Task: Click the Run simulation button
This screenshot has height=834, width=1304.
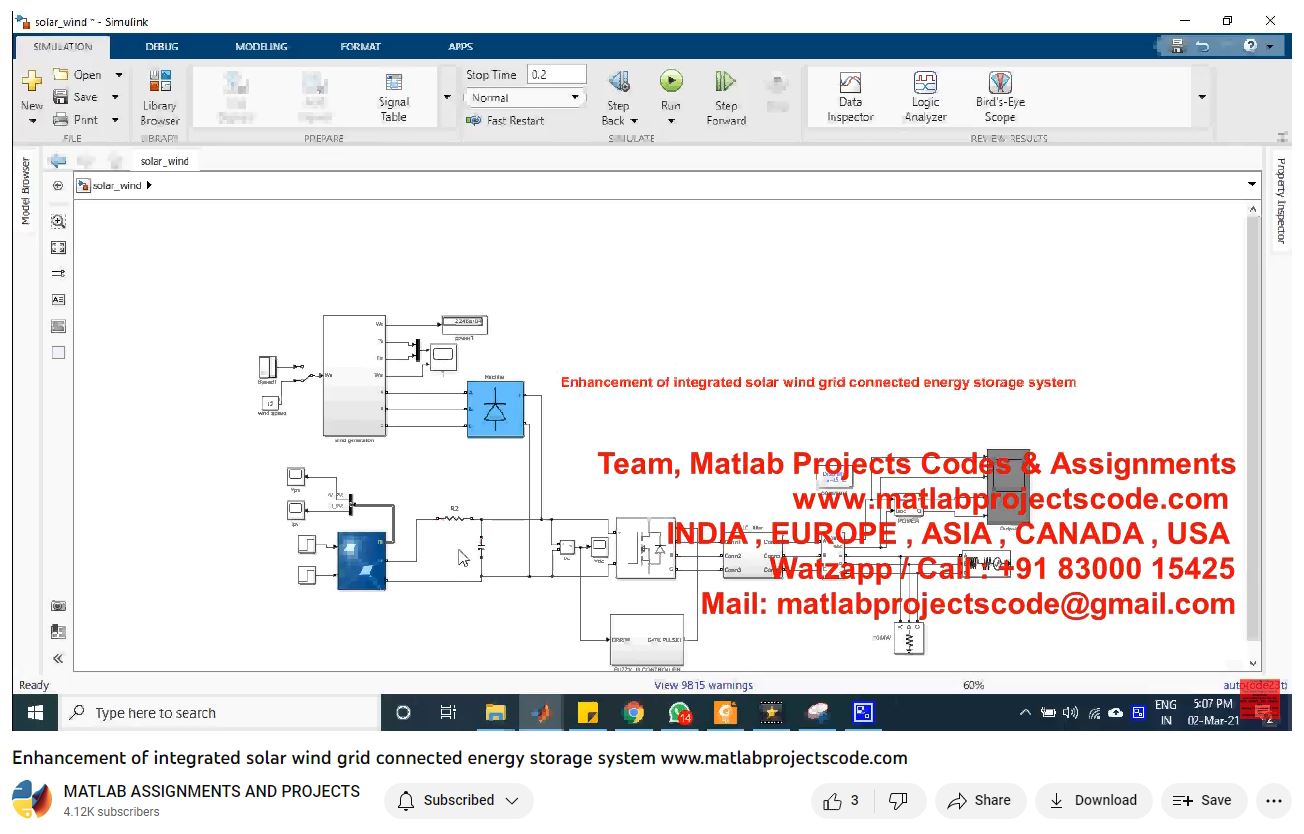Action: (x=671, y=82)
